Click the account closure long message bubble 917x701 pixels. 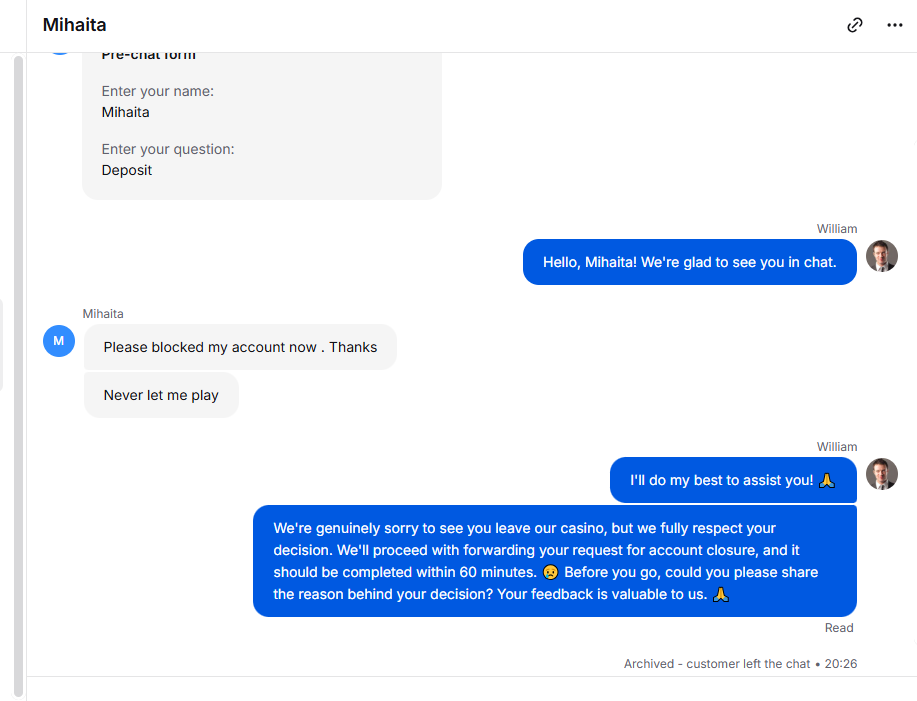(x=555, y=561)
